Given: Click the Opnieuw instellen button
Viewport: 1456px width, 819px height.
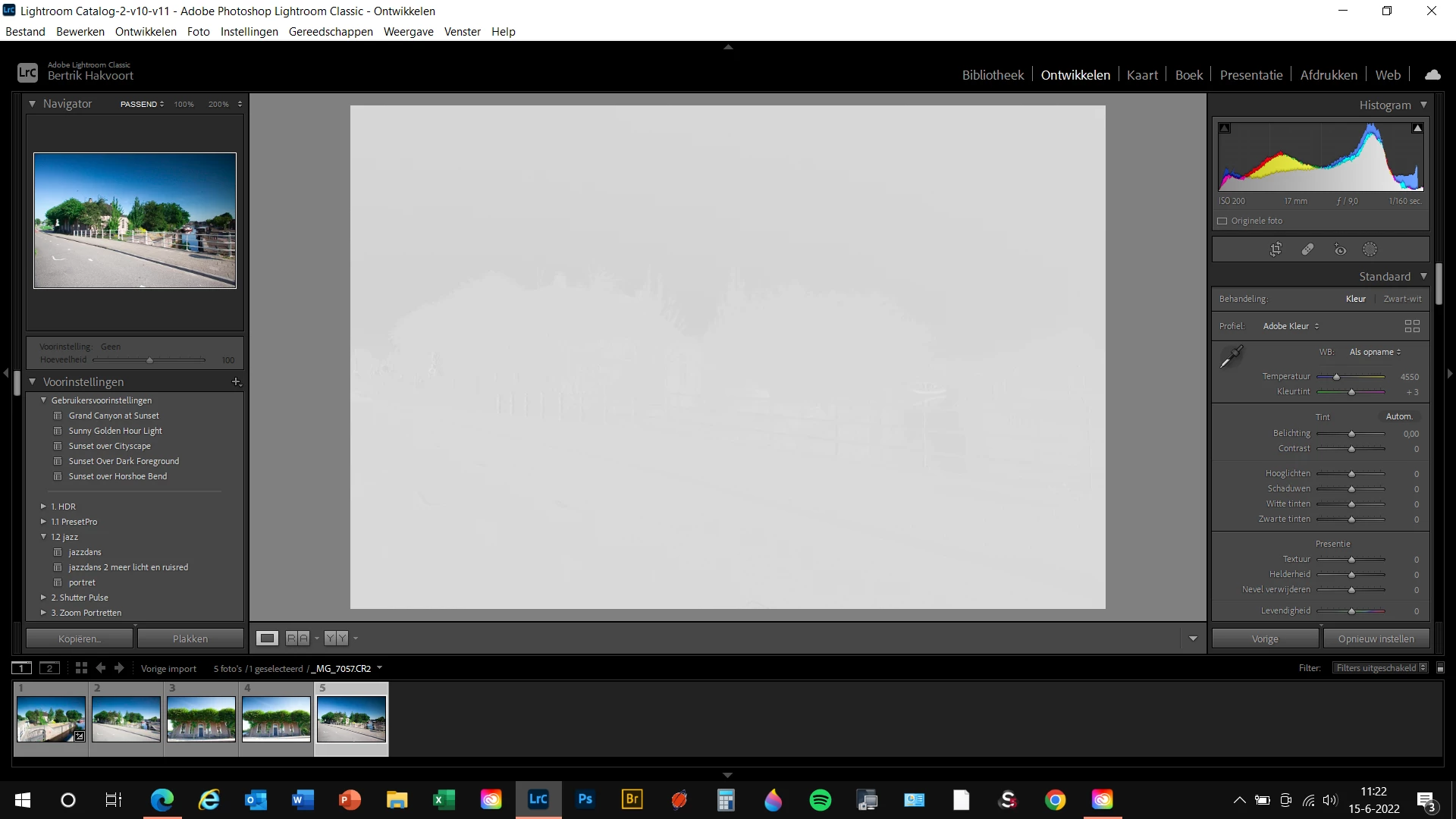Looking at the screenshot, I should tap(1376, 639).
